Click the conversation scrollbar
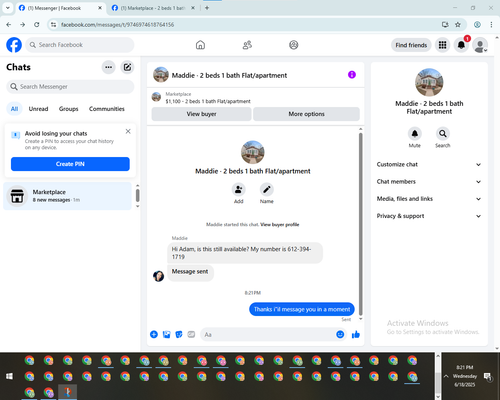 tap(360, 224)
